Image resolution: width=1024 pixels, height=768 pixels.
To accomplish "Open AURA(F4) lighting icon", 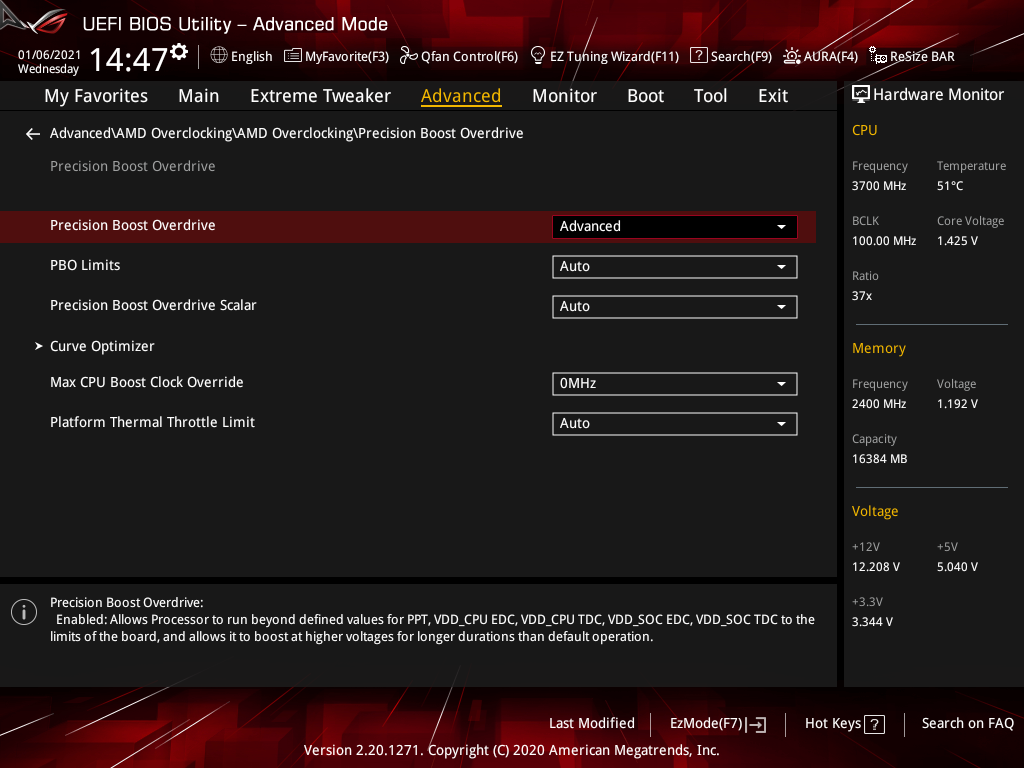I will point(792,56).
